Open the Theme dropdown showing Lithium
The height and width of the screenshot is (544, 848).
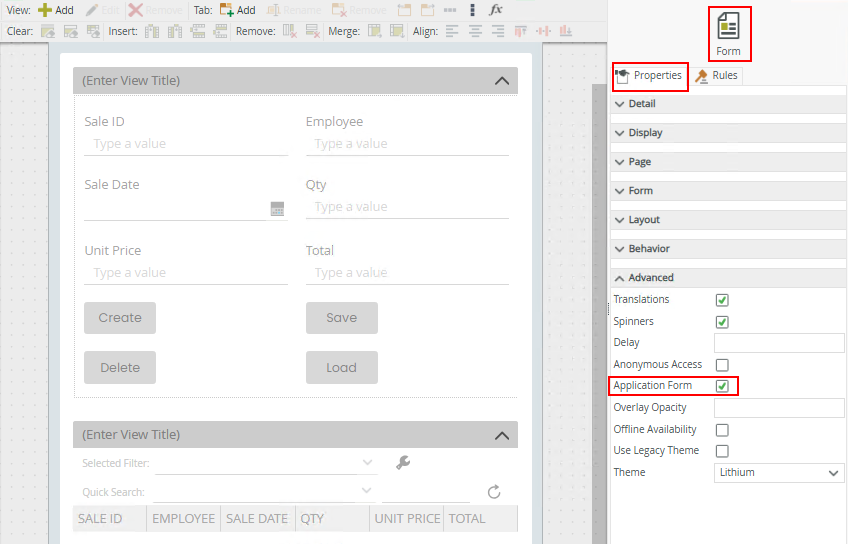click(x=779, y=473)
